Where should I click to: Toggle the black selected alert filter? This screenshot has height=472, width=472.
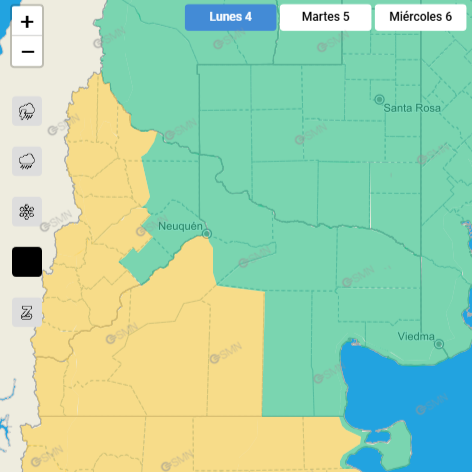(27, 262)
